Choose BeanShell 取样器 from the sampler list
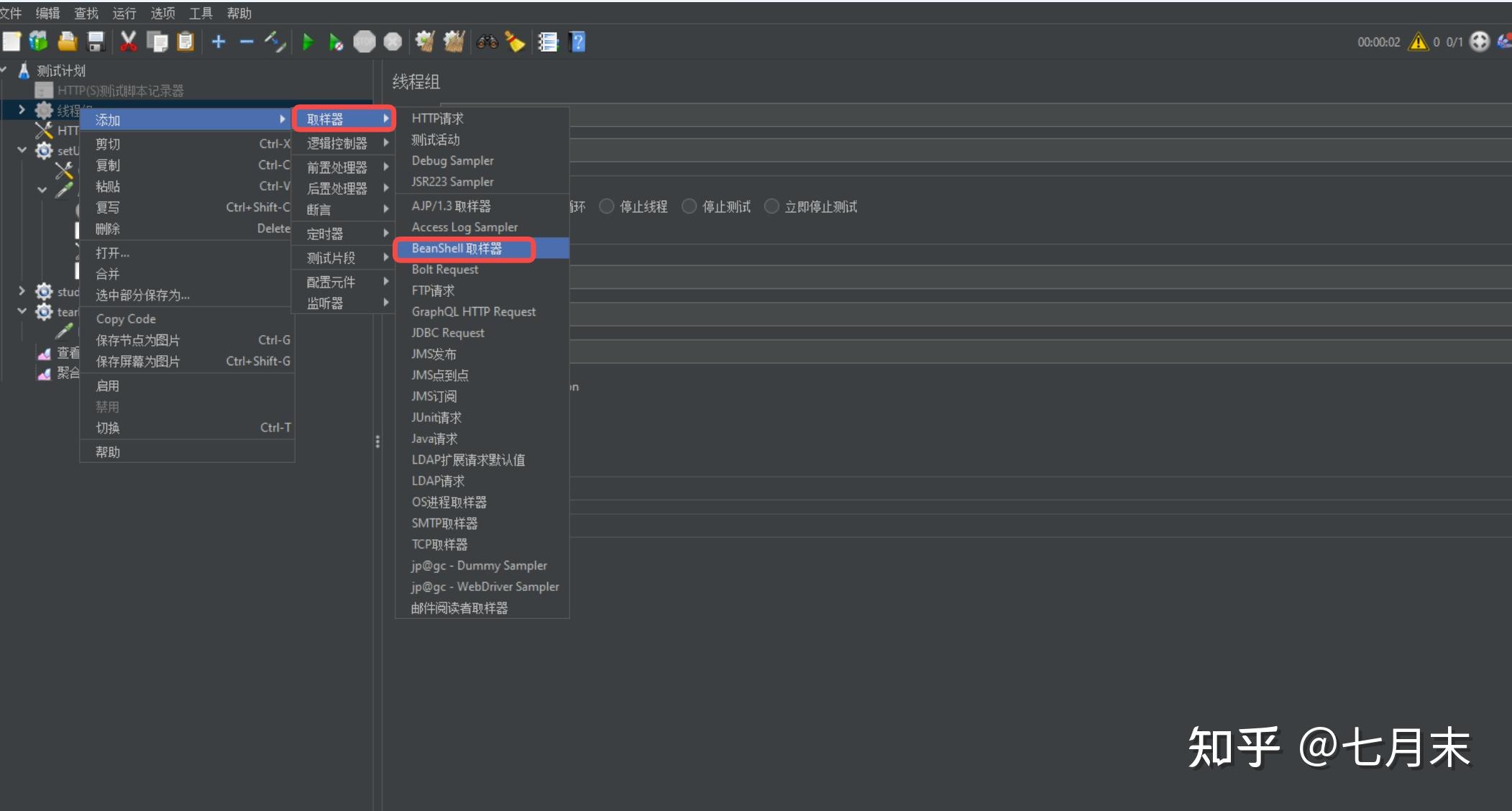Image resolution: width=1512 pixels, height=811 pixels. (457, 248)
